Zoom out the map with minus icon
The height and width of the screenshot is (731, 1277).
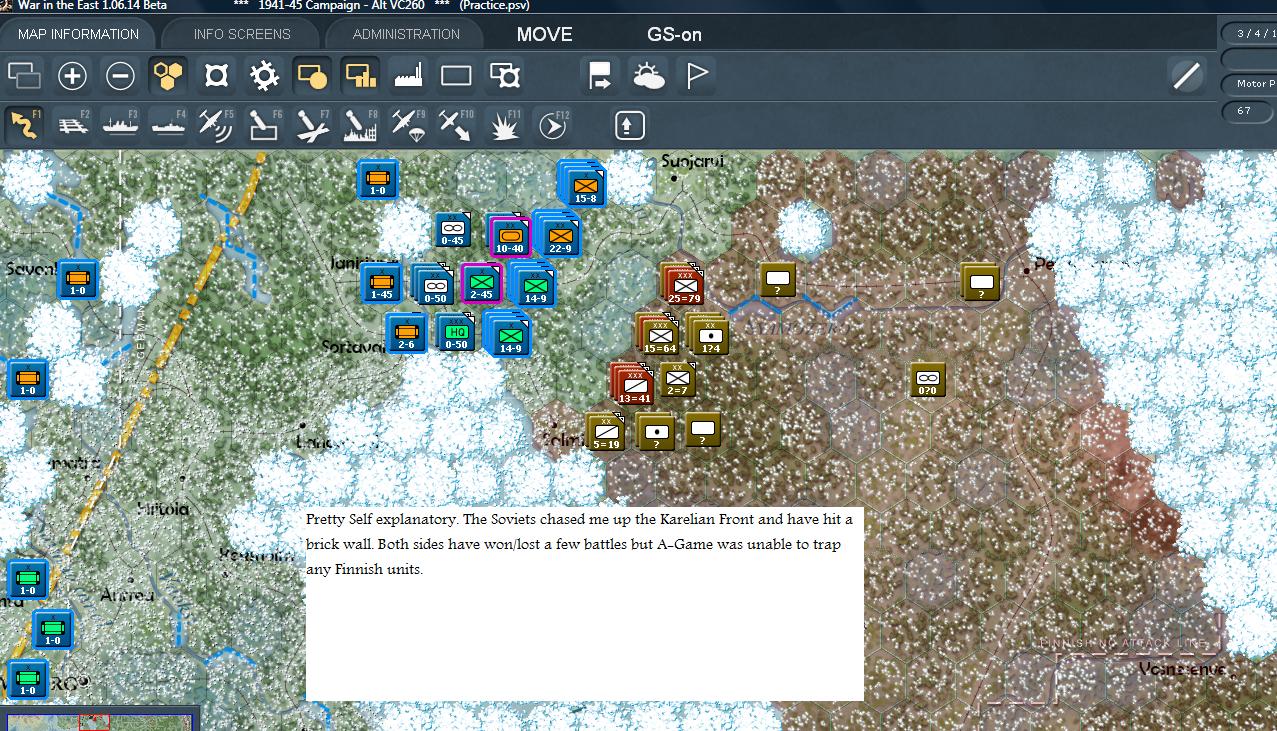click(120, 76)
